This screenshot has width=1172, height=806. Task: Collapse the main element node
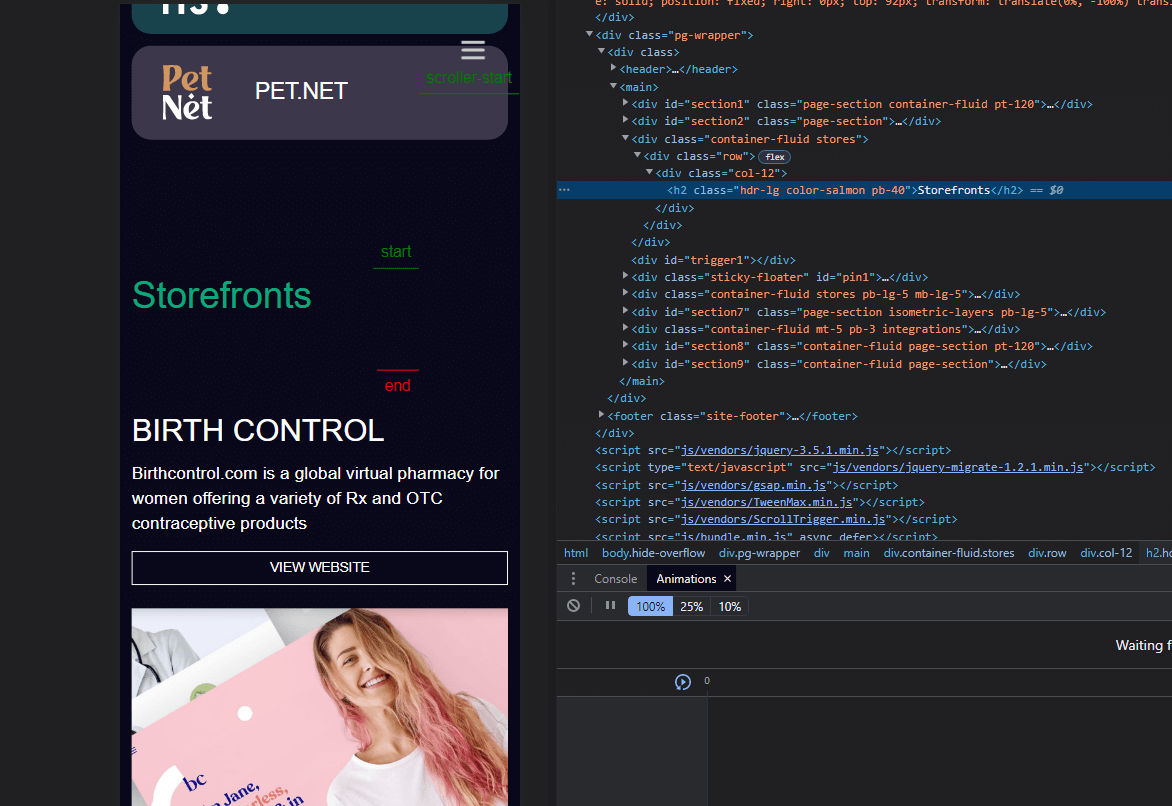[x=613, y=87]
